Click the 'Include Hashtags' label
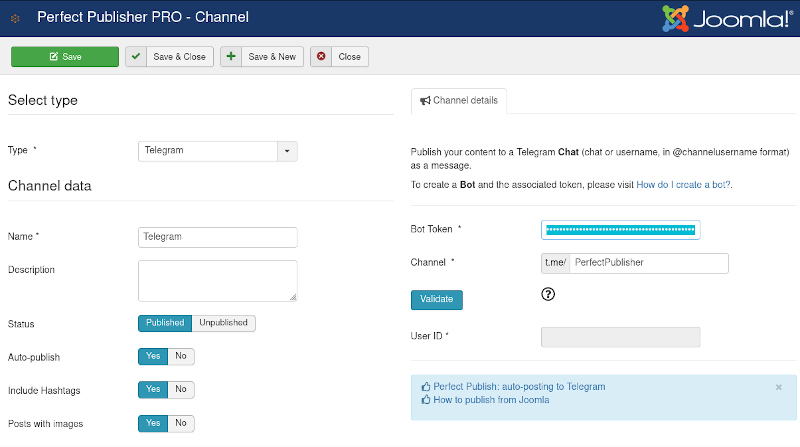Image resolution: width=800 pixels, height=447 pixels. tap(44, 391)
